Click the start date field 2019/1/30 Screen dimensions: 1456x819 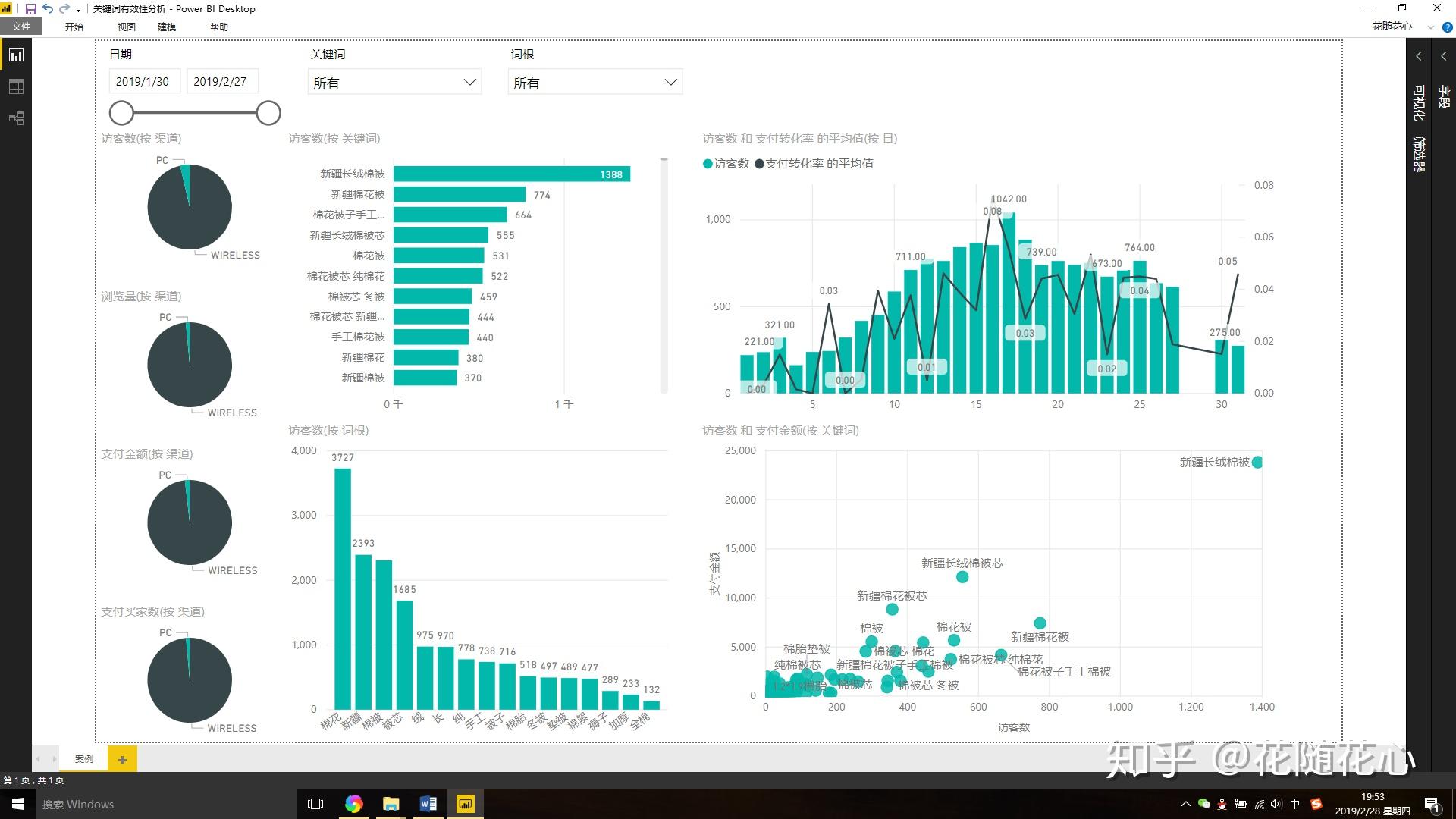[x=143, y=82]
